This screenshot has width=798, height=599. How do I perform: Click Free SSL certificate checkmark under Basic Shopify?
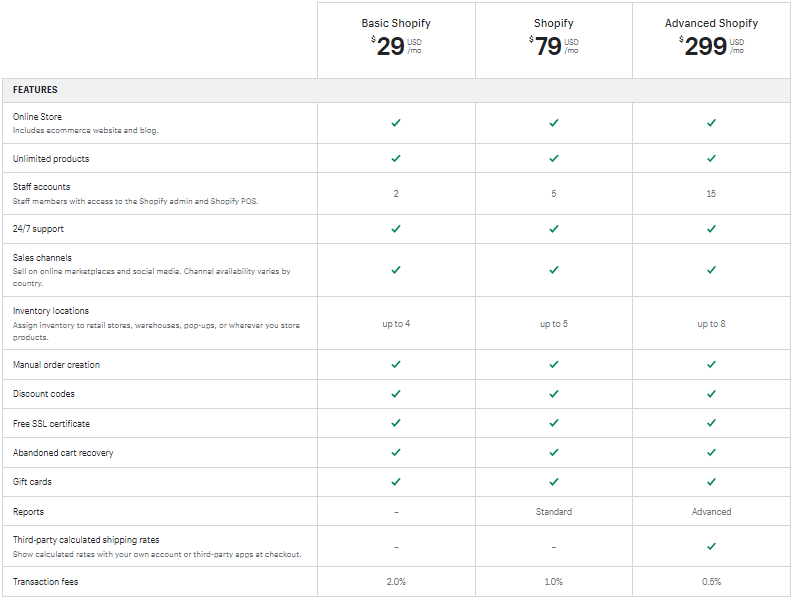396,423
